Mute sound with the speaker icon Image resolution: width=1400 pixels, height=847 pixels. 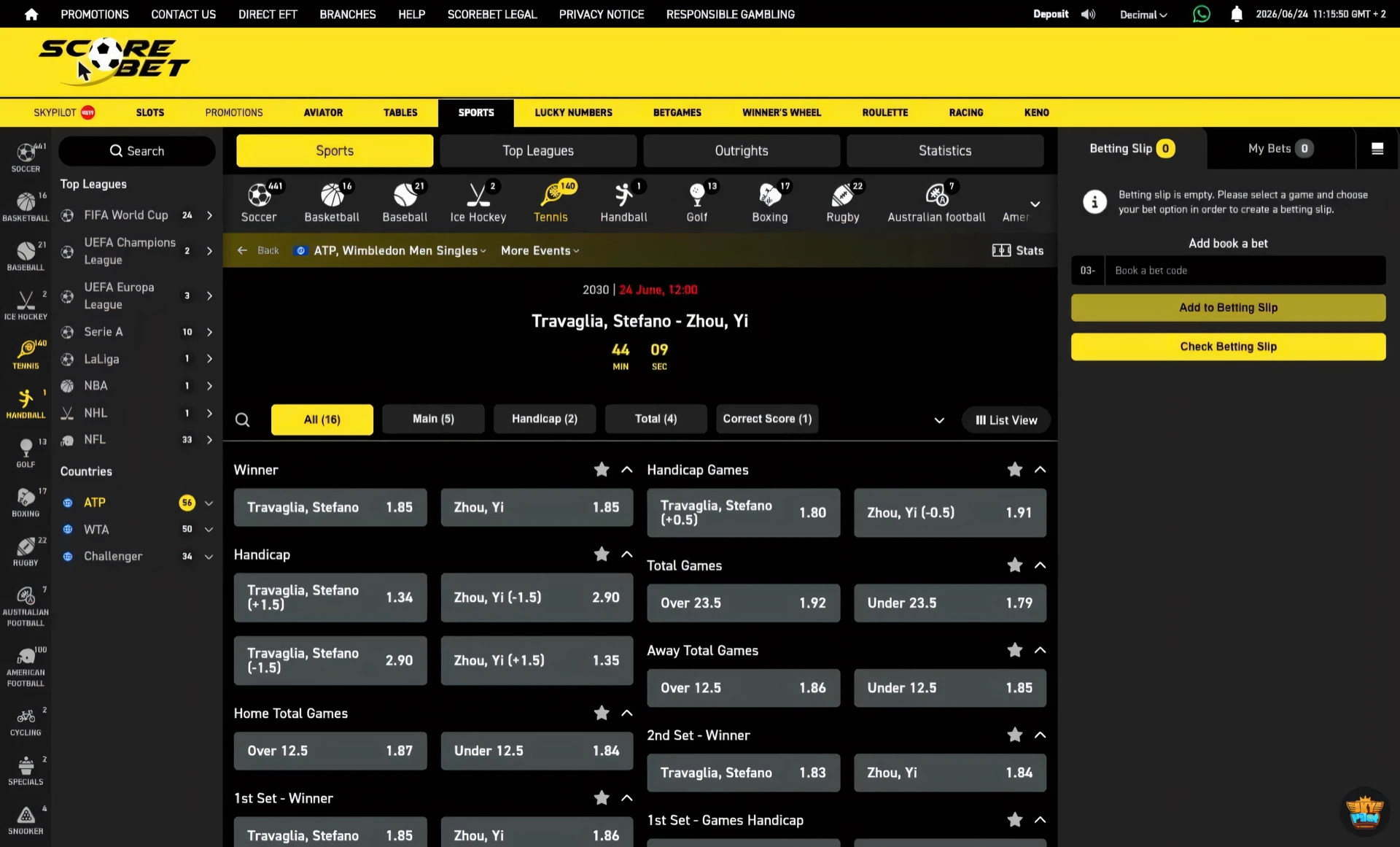point(1088,14)
